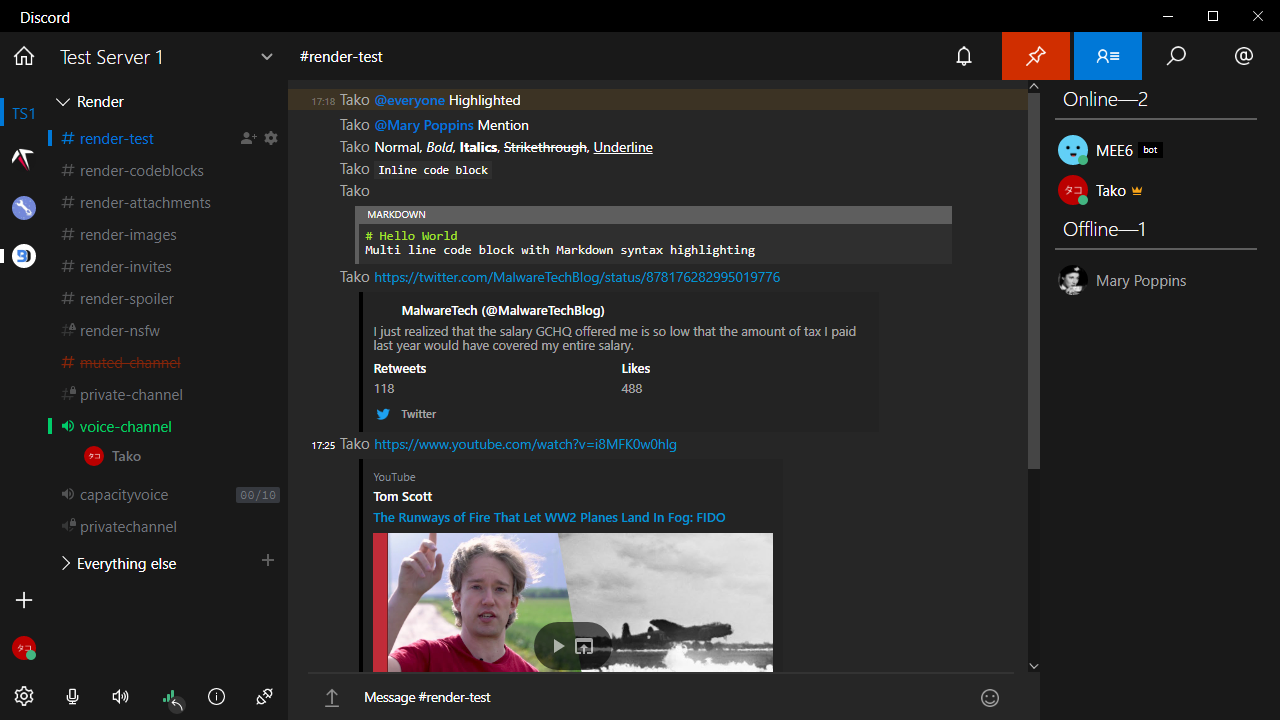Add channel to Everything else category

click(x=268, y=561)
